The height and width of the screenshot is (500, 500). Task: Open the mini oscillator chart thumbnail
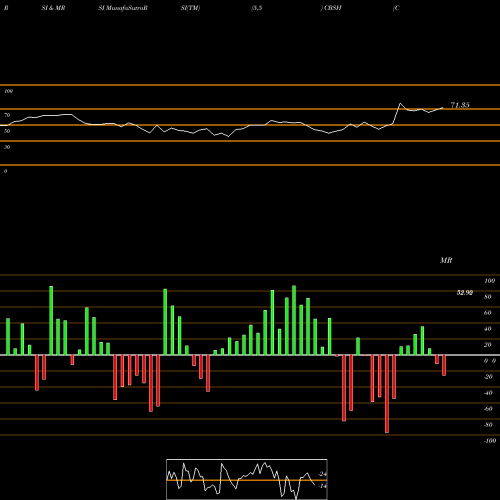[247, 479]
